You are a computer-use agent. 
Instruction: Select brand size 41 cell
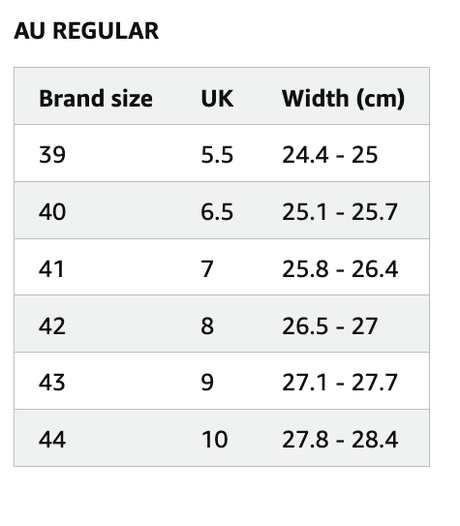[51, 269]
